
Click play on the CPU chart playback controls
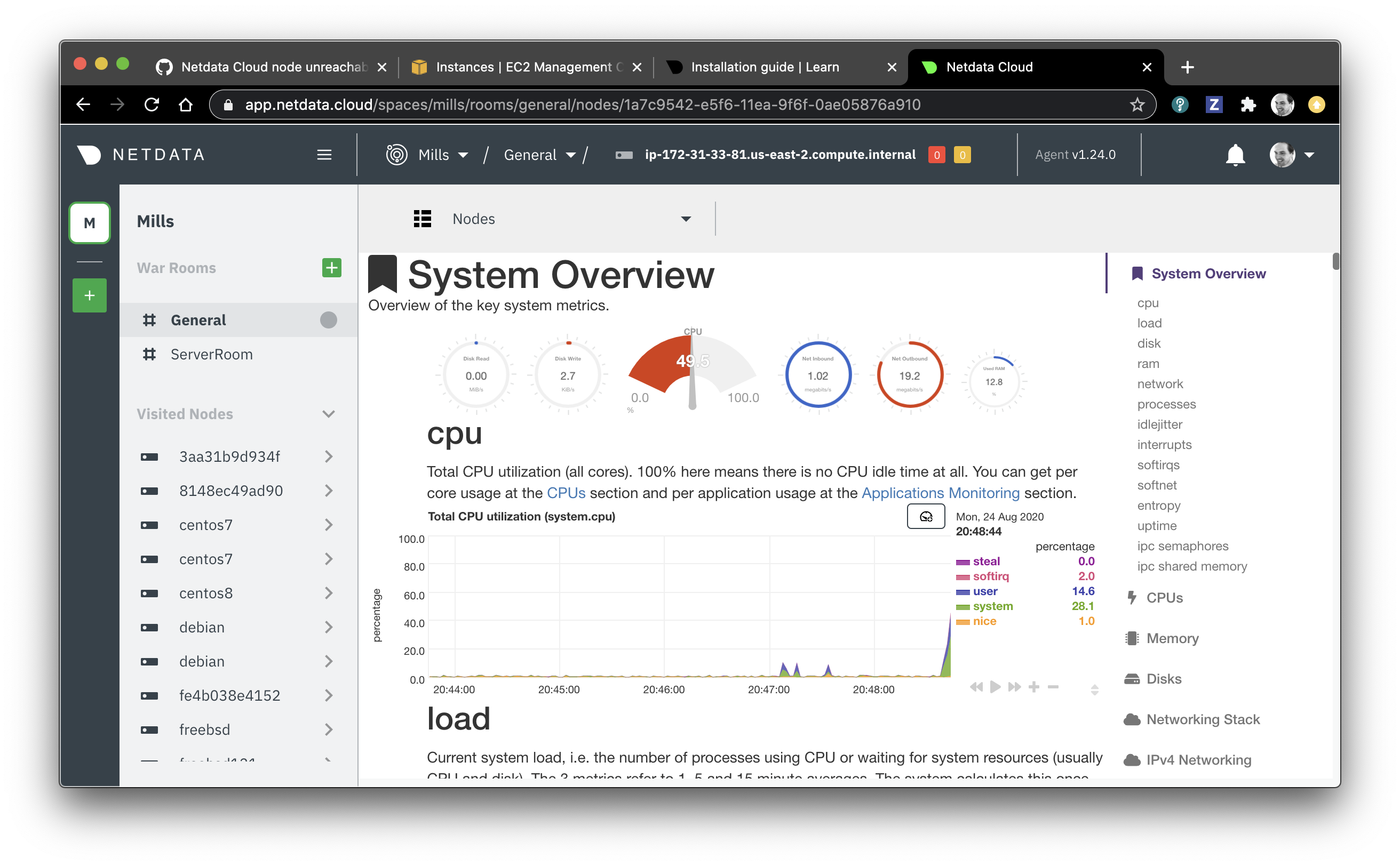(x=995, y=687)
